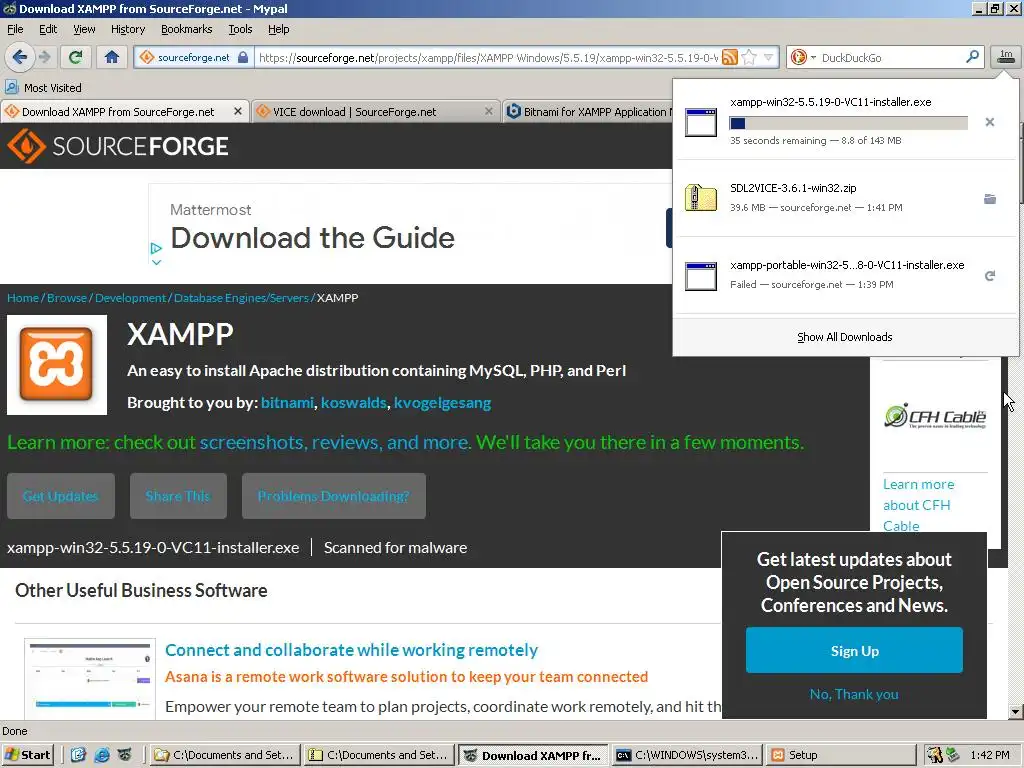Open containing folder for SDL2VICE-3.6.1-win32.zip
This screenshot has height=768, width=1024.
(989, 199)
